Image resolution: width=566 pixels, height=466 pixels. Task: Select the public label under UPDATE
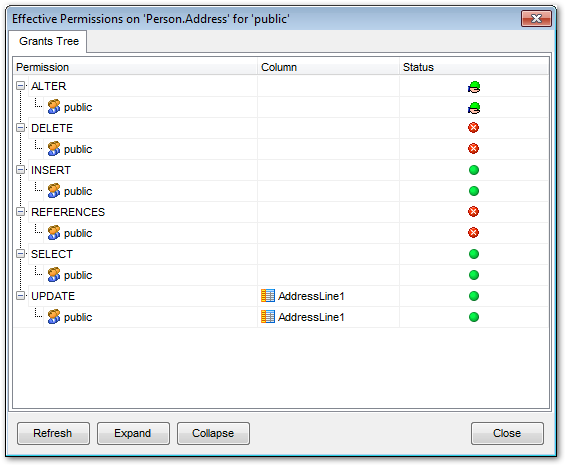pos(78,317)
